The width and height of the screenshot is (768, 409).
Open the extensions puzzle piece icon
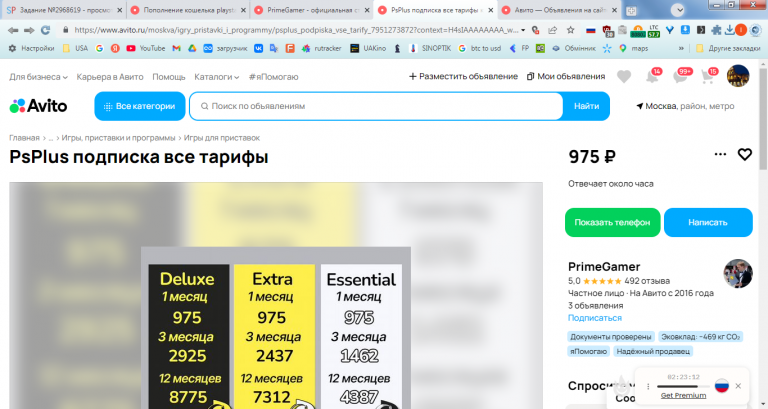pos(716,30)
